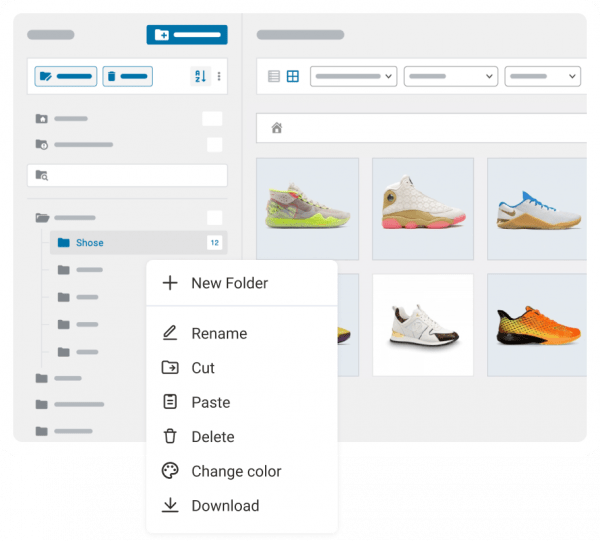
Task: Select the white and gold high-top thumbnail
Action: click(423, 209)
